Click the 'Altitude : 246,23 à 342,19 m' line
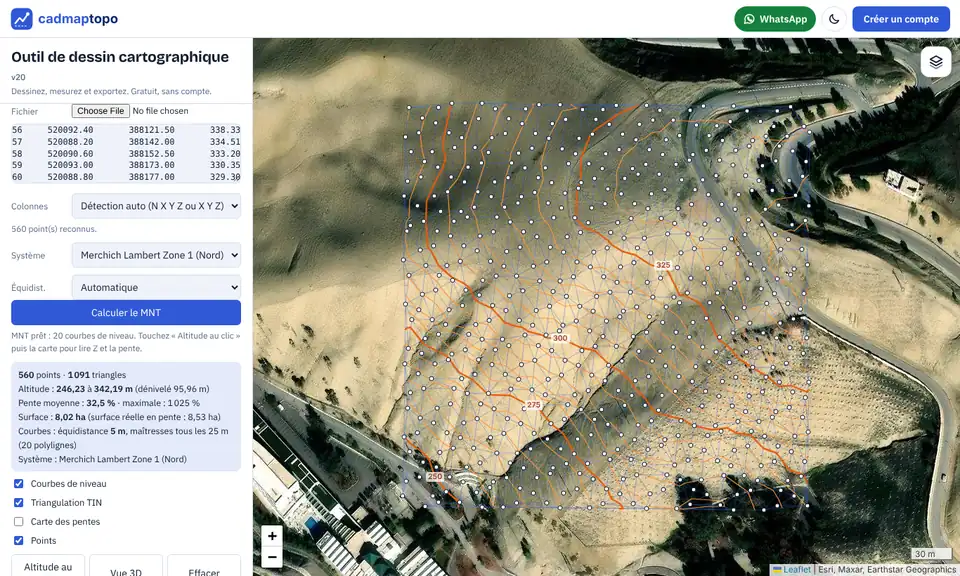This screenshot has width=960, height=576. (x=114, y=389)
